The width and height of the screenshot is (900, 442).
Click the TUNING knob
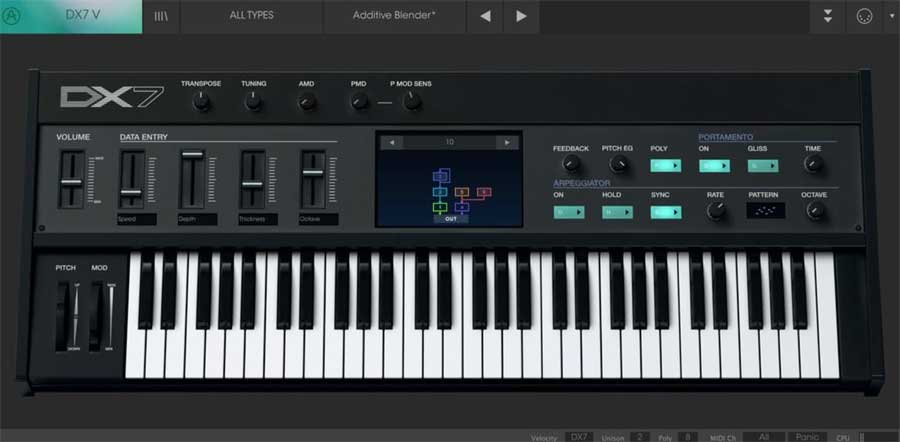click(x=253, y=102)
